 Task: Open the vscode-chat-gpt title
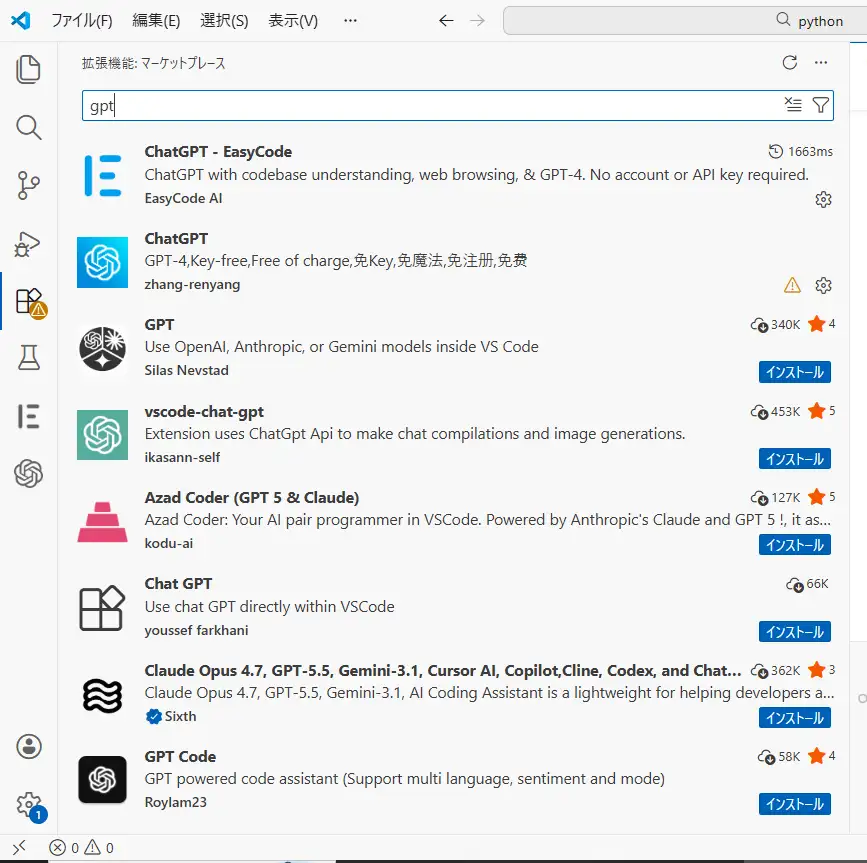[204, 412]
